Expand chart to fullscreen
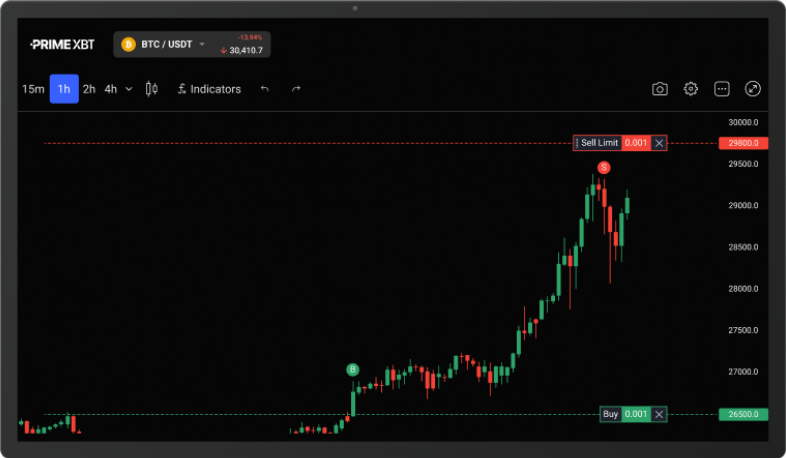 coord(753,89)
